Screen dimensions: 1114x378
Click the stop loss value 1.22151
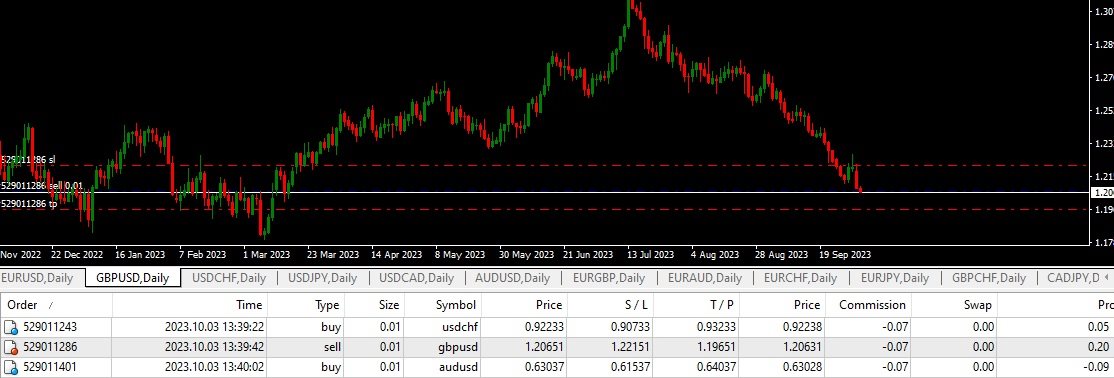[x=630, y=347]
